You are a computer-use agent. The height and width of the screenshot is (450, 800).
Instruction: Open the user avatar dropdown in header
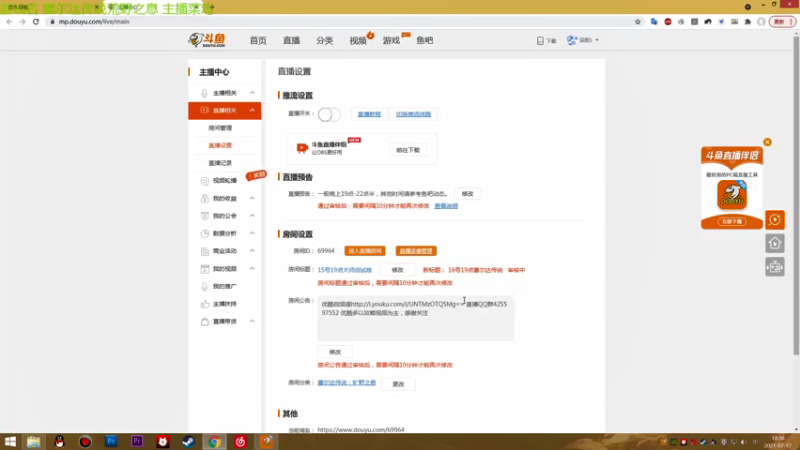[582, 40]
